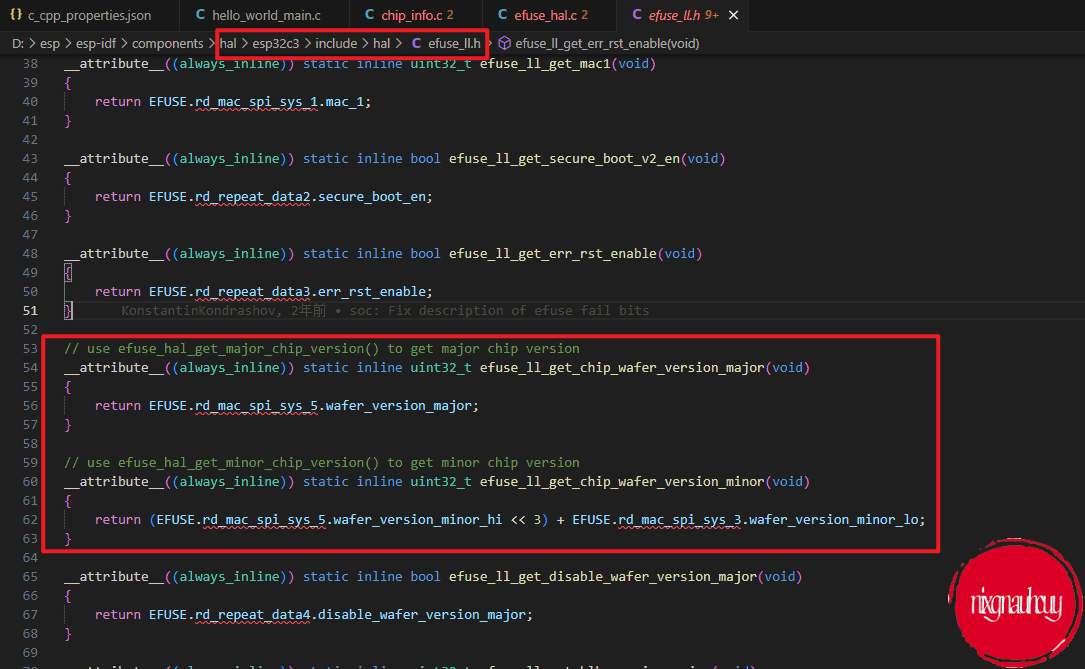Close the efuse_ll.h editor tab
This screenshot has height=669, width=1085.
[x=735, y=16]
